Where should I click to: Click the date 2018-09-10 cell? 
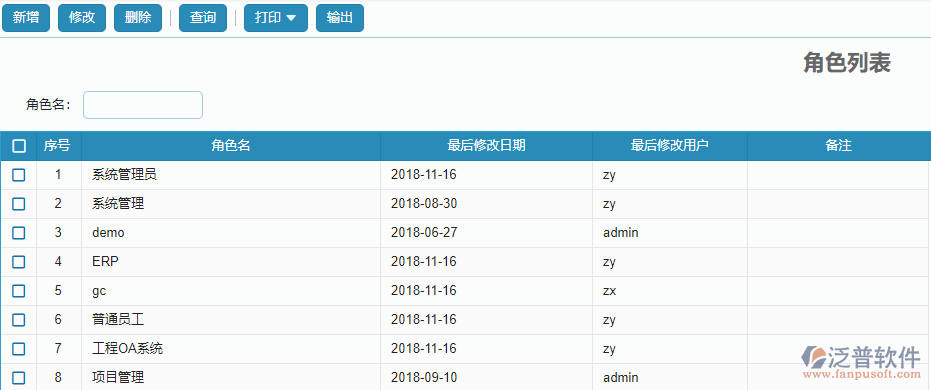point(486,378)
